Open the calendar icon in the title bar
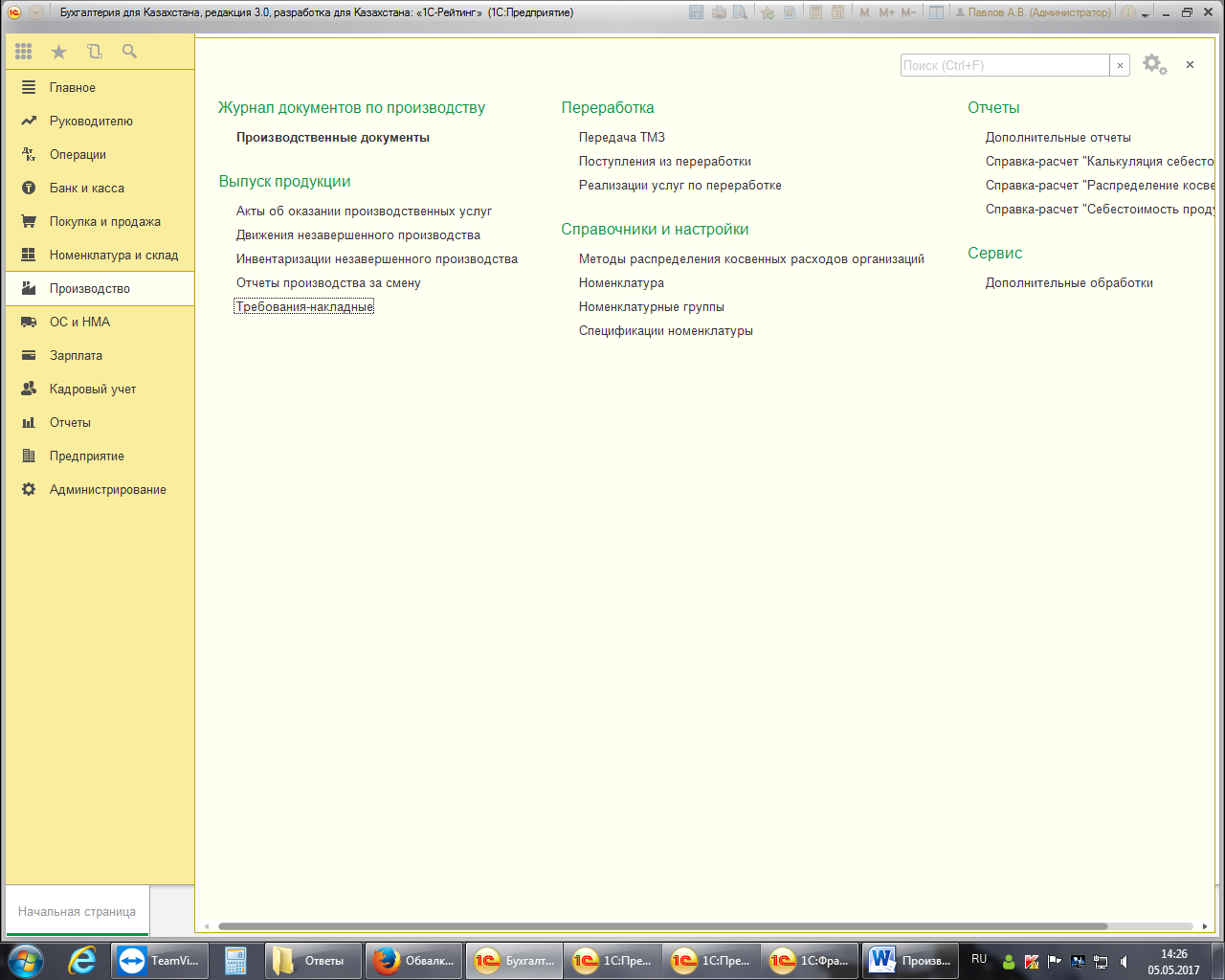The height and width of the screenshot is (980, 1225). pyautogui.click(x=838, y=12)
